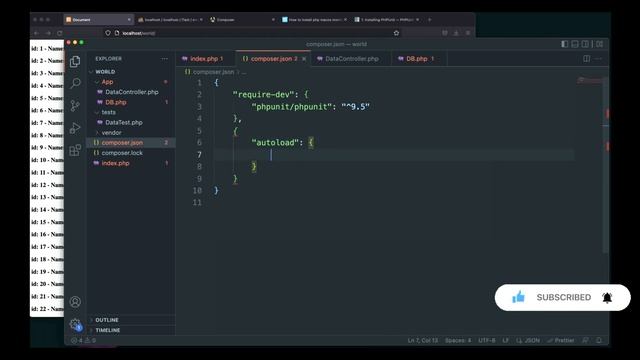The image size is (640, 360).
Task: Split the editor to the right
Action: tap(587, 59)
